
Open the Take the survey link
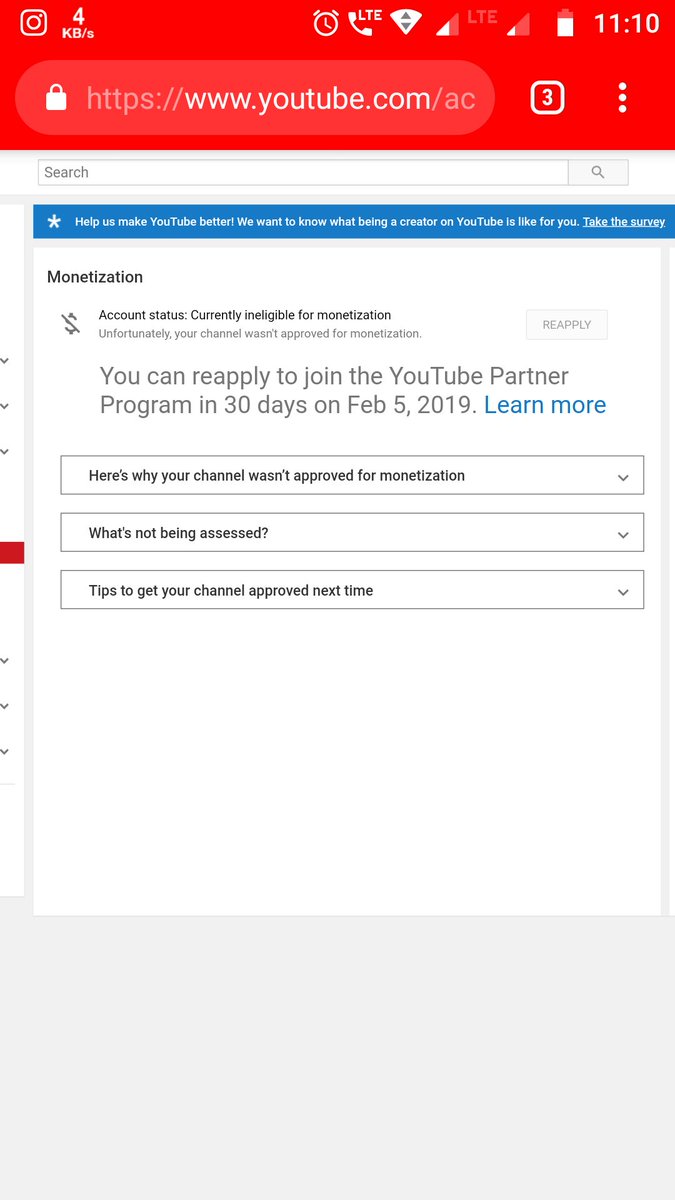point(624,222)
